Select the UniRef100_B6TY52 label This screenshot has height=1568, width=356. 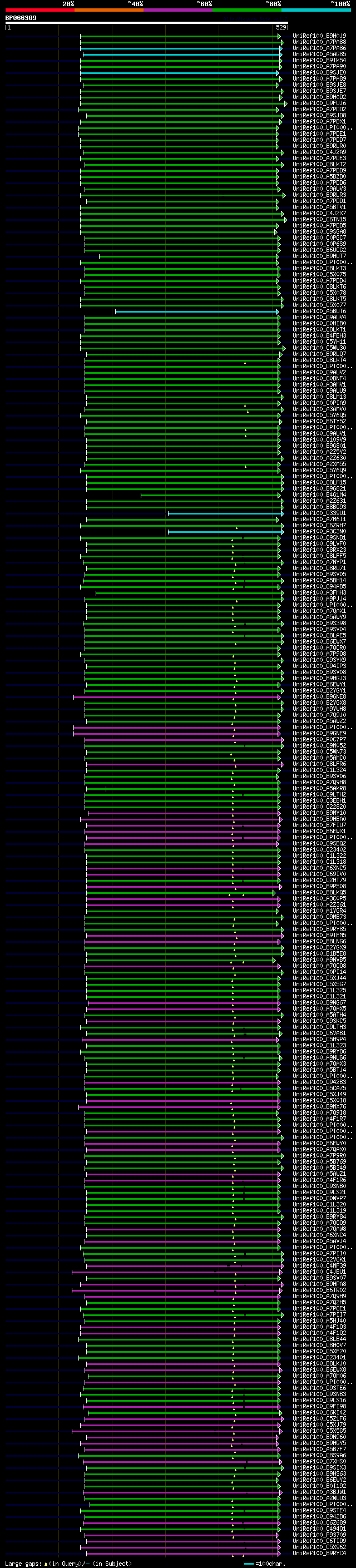click(319, 421)
